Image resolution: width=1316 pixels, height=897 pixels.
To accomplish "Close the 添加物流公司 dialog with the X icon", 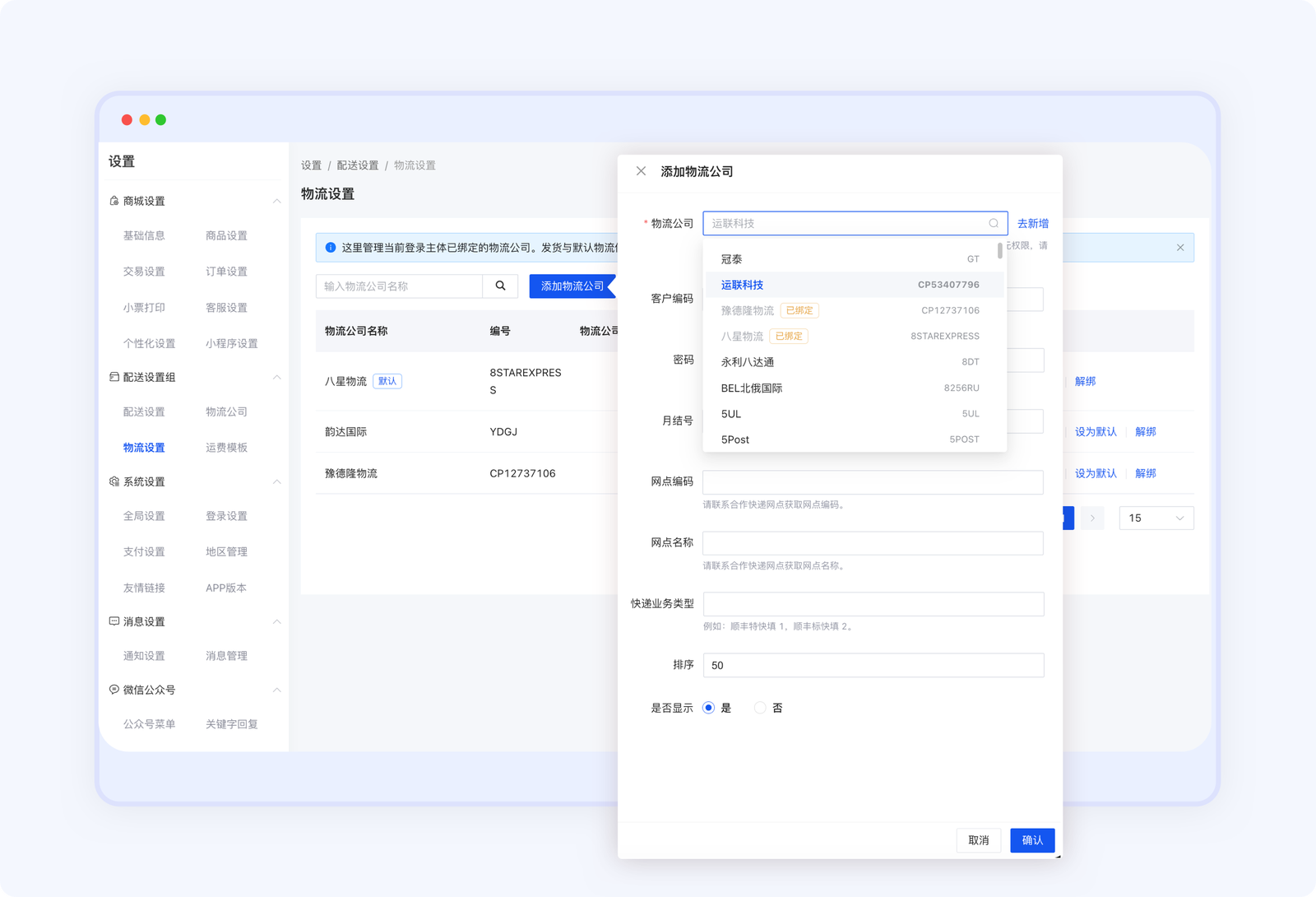I will point(641,171).
